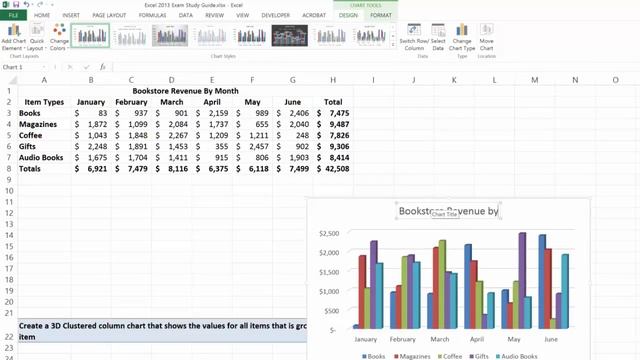Switch to the DEVELOPER tab
Viewport: 640px width, 360px height.
click(x=276, y=15)
